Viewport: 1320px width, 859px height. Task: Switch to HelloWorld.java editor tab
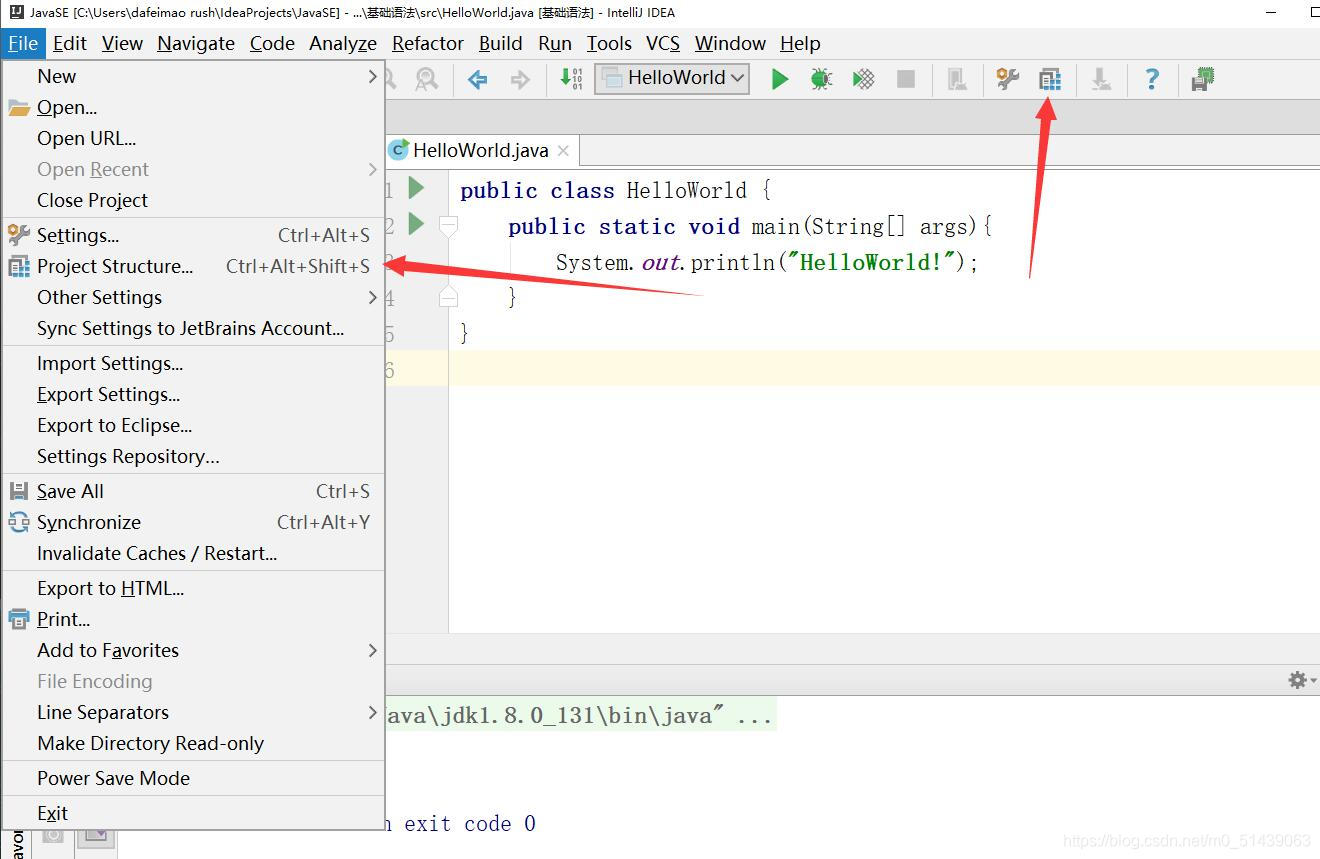click(480, 151)
